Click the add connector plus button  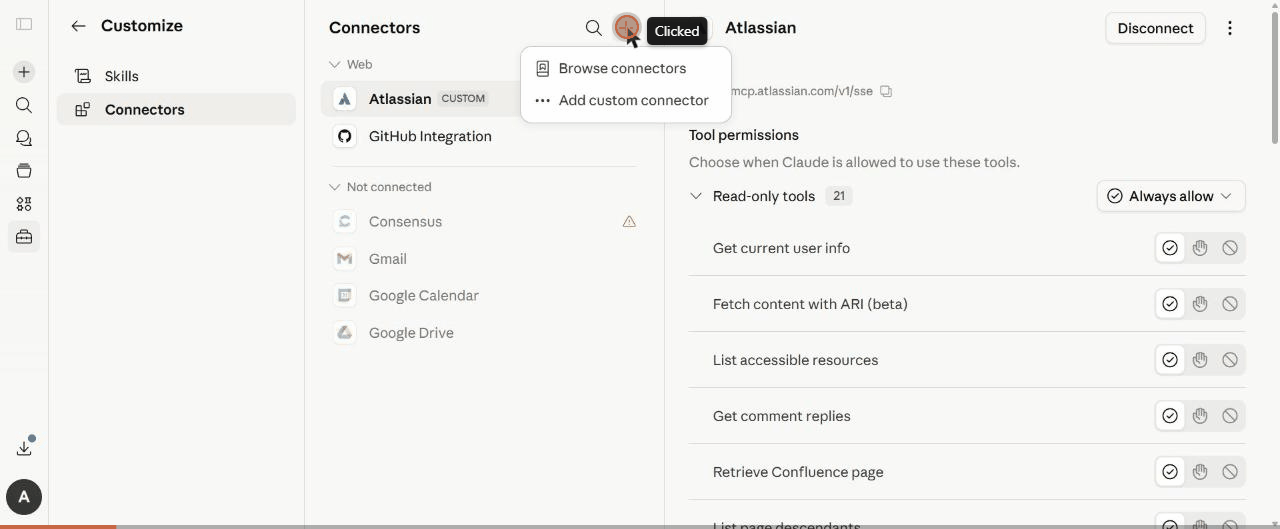(x=626, y=28)
